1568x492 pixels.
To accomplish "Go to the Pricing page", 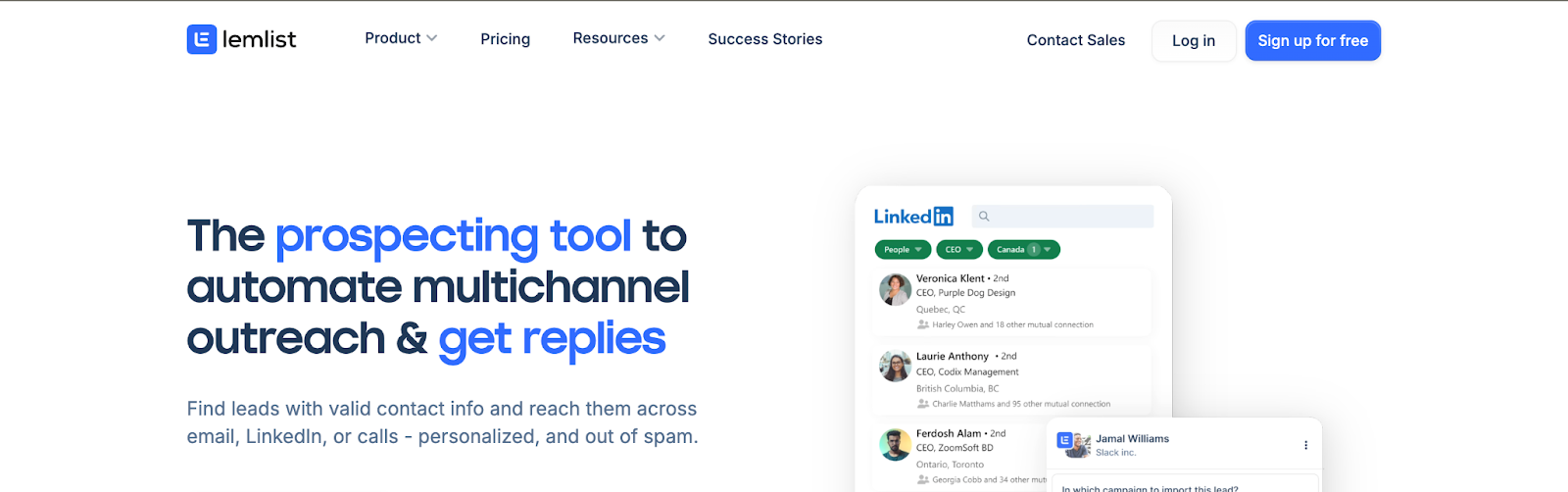I will tap(505, 39).
